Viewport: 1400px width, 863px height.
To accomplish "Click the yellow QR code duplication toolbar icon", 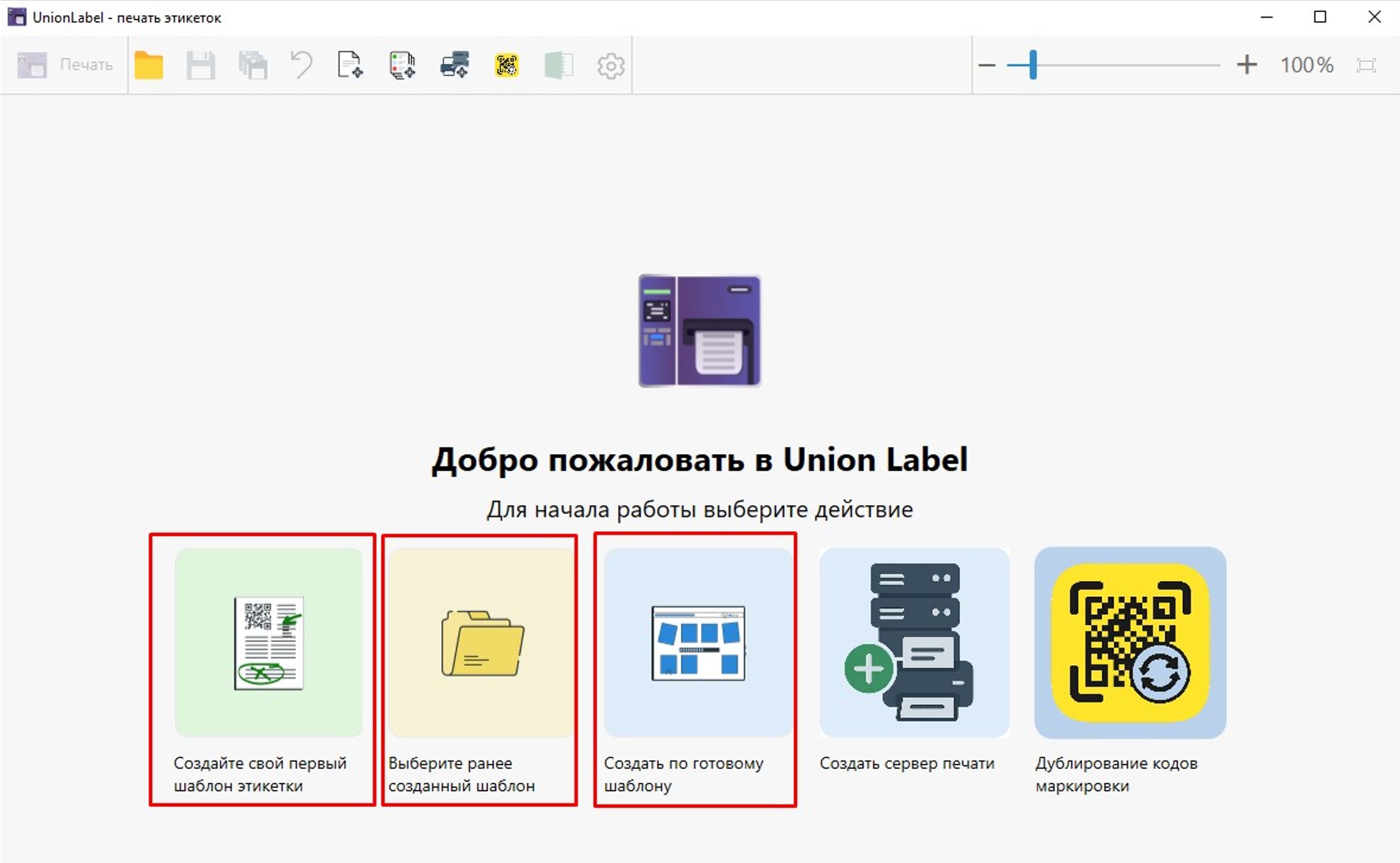I will (x=506, y=65).
